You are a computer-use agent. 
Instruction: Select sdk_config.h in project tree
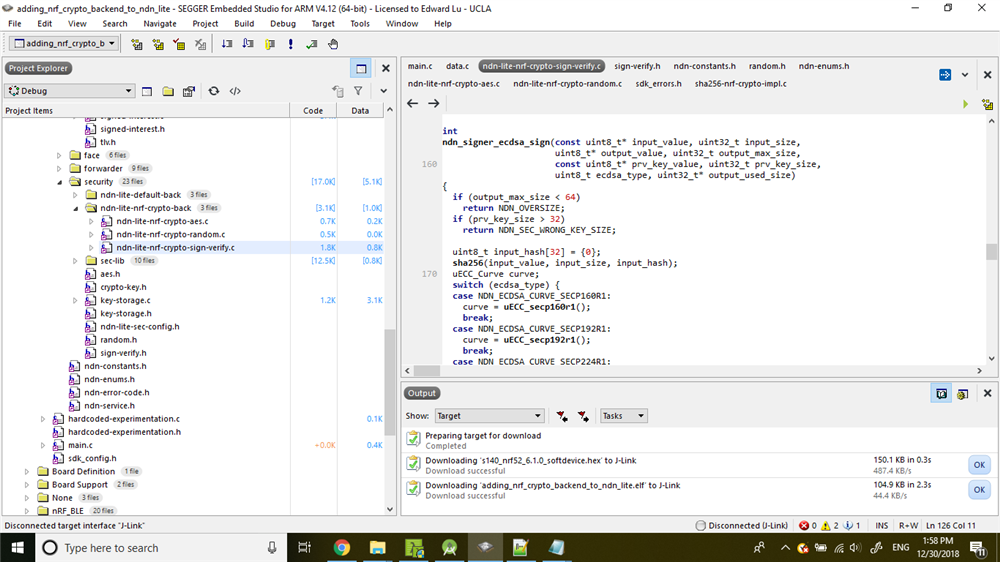click(92, 459)
